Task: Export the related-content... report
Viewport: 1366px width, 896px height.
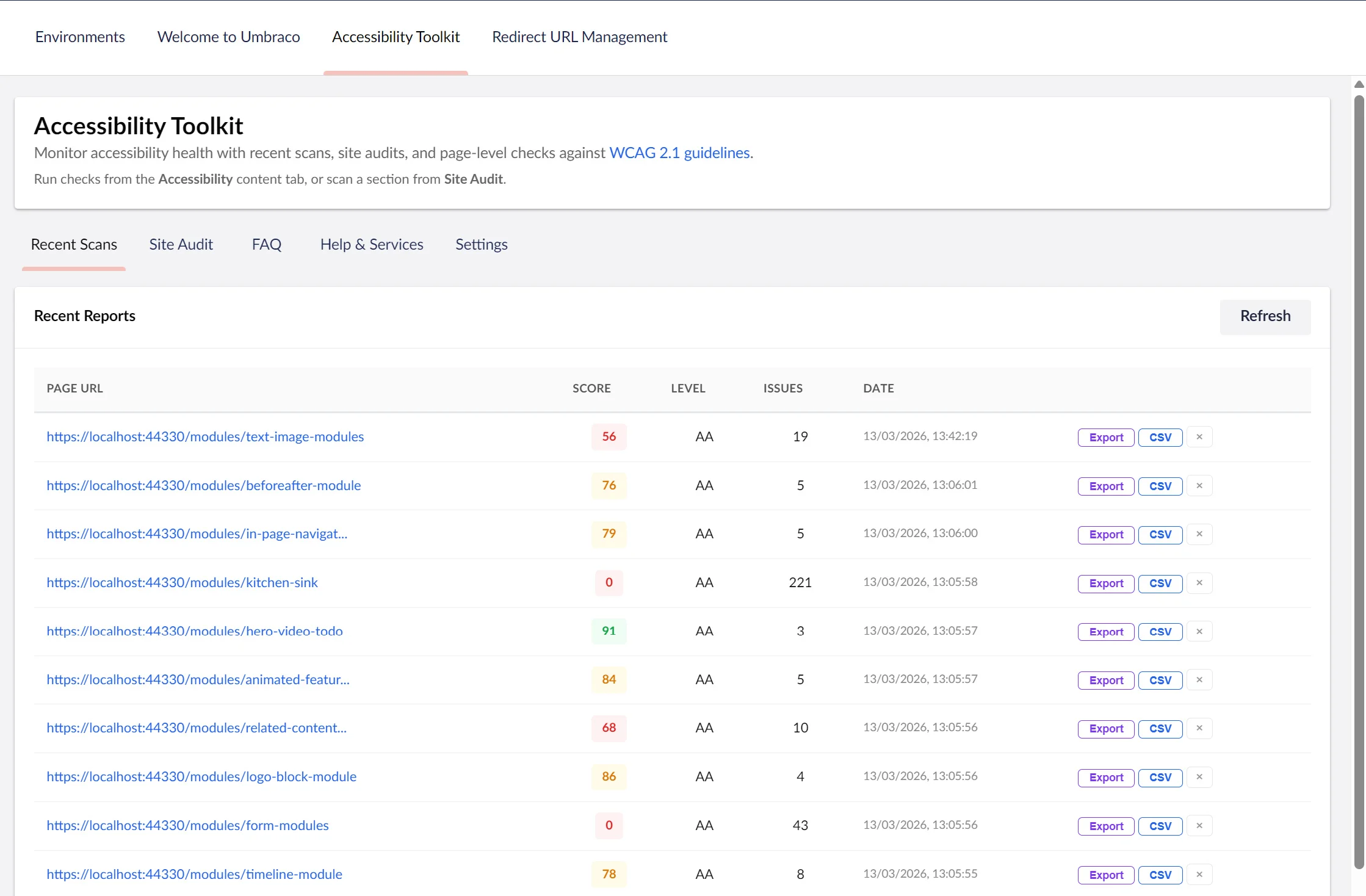Action: tap(1106, 729)
